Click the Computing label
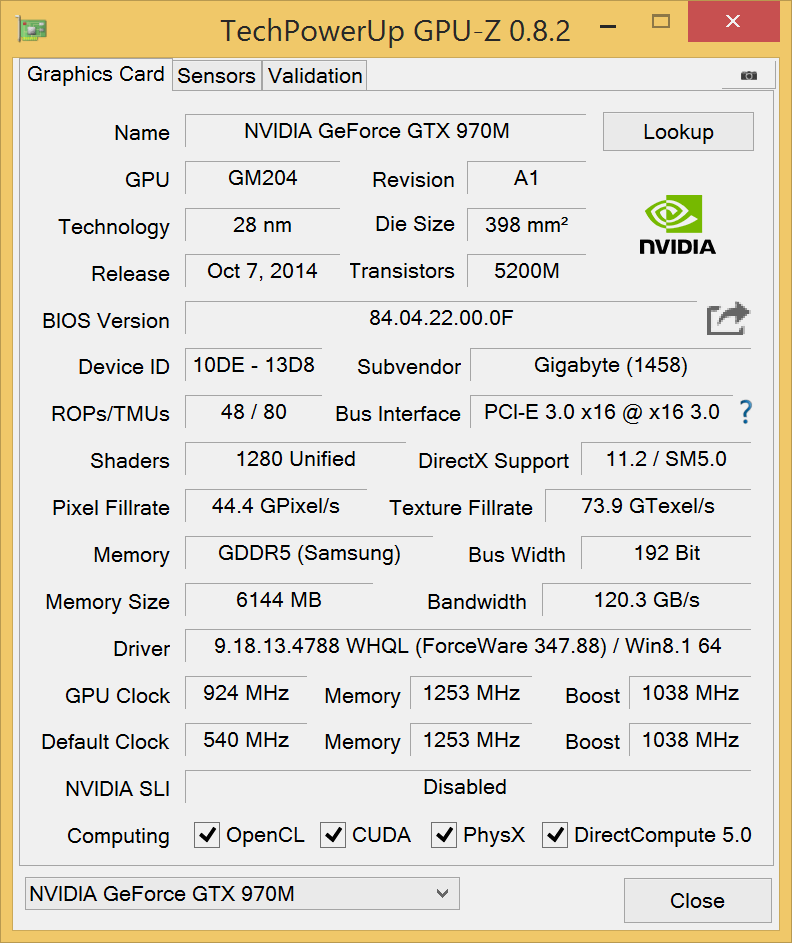This screenshot has height=943, width=792. click(x=118, y=836)
